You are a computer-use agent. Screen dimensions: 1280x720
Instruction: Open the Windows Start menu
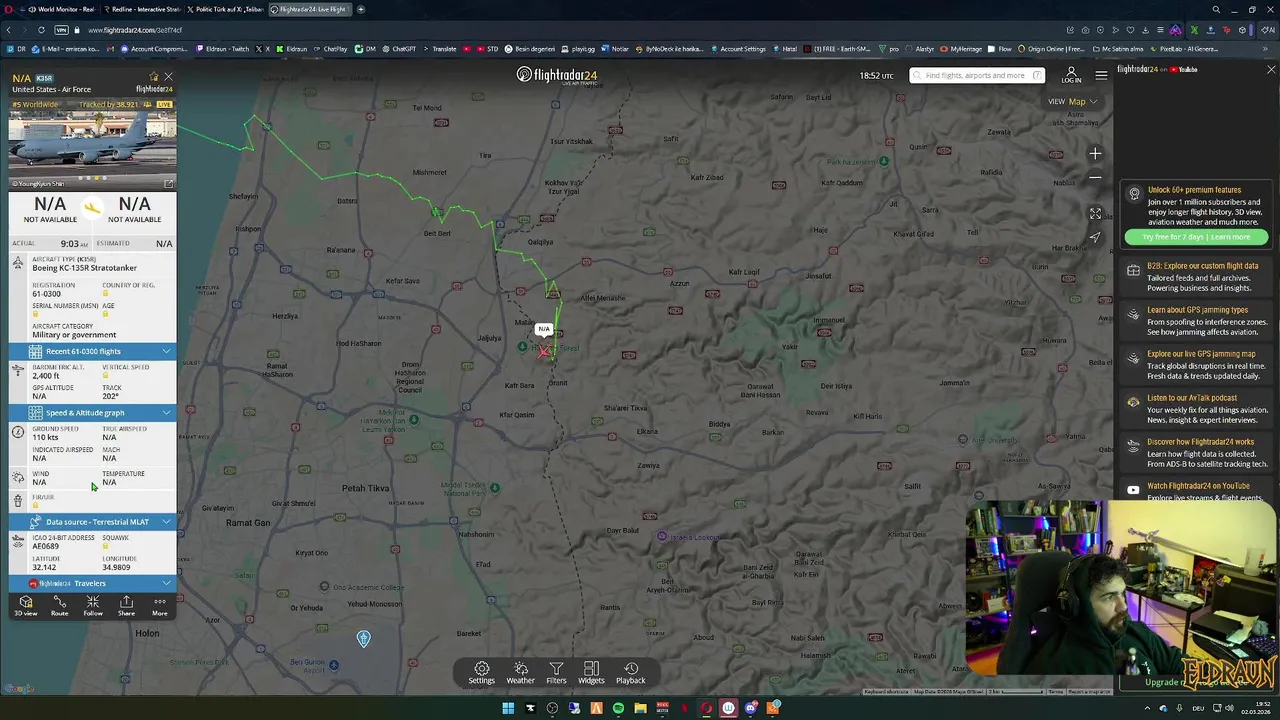(x=508, y=708)
